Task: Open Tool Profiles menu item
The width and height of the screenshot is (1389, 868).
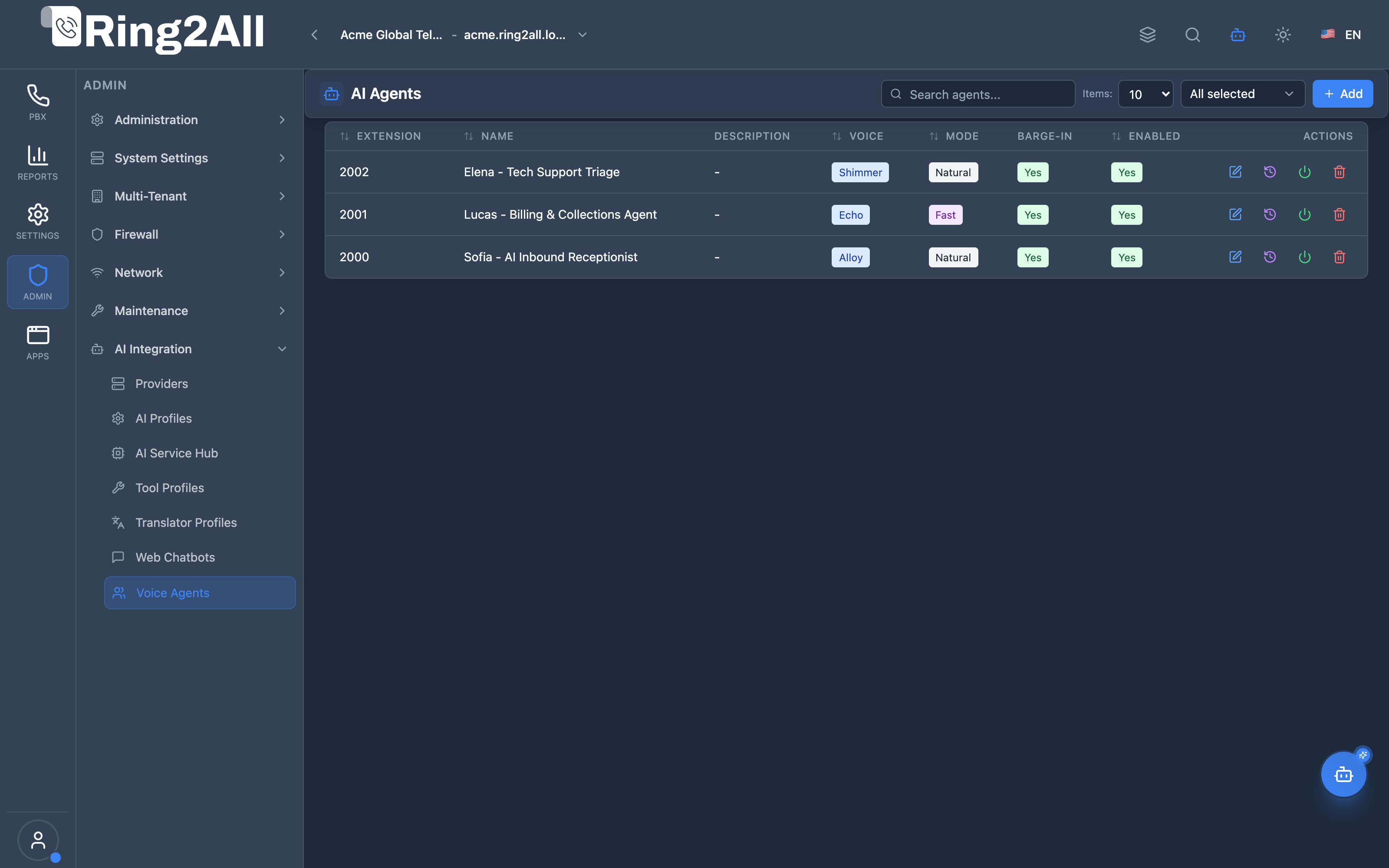Action: coord(200,488)
